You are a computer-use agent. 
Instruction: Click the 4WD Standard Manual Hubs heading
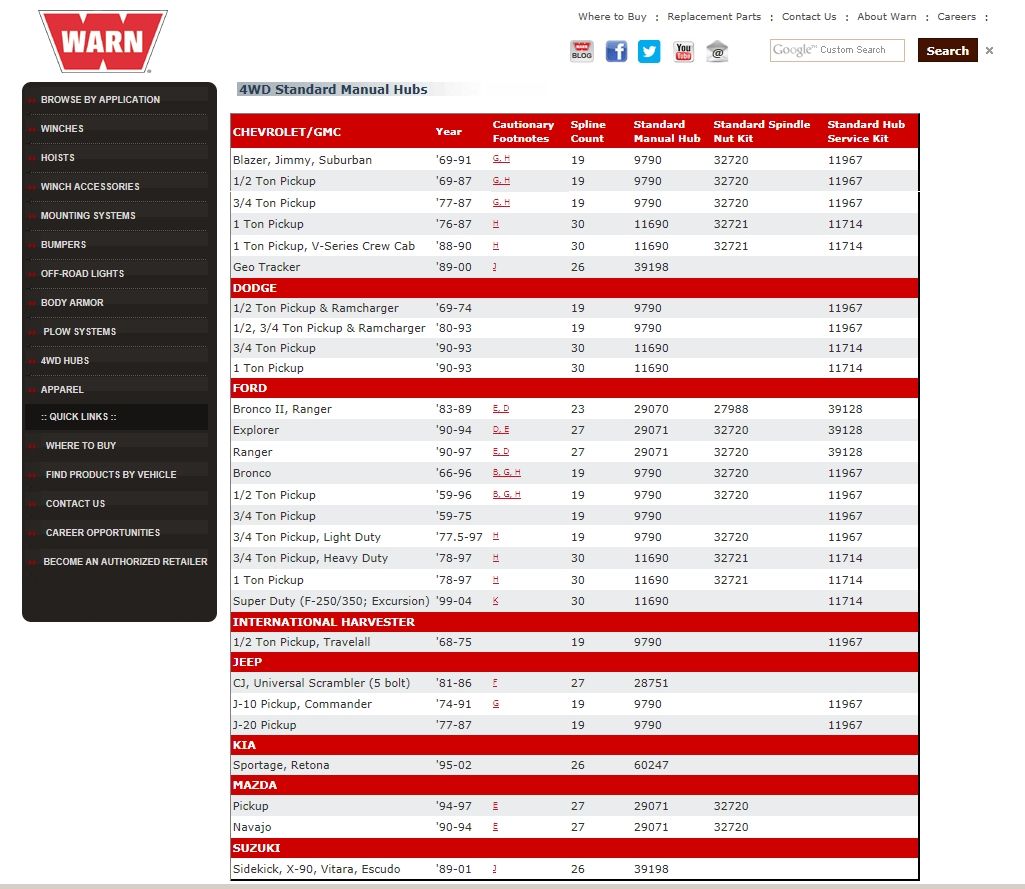(x=333, y=90)
